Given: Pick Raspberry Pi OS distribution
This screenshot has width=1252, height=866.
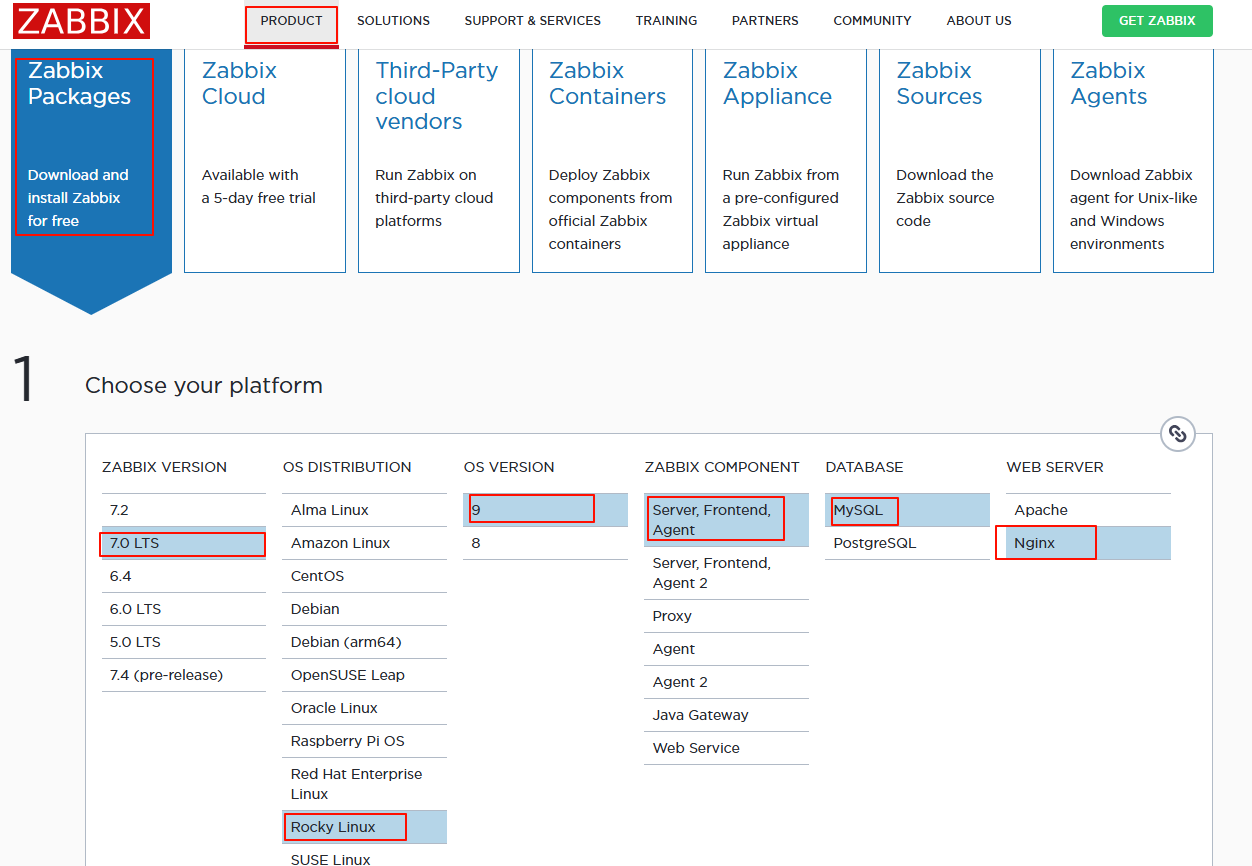Looking at the screenshot, I should click(365, 741).
